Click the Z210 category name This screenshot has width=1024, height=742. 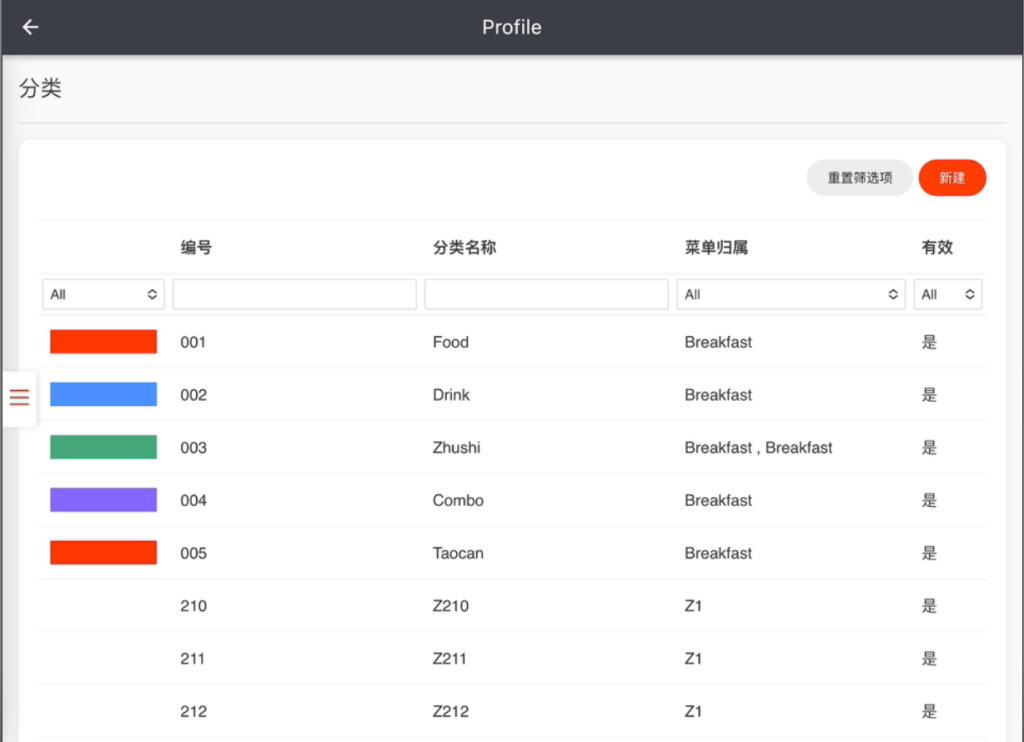(451, 606)
